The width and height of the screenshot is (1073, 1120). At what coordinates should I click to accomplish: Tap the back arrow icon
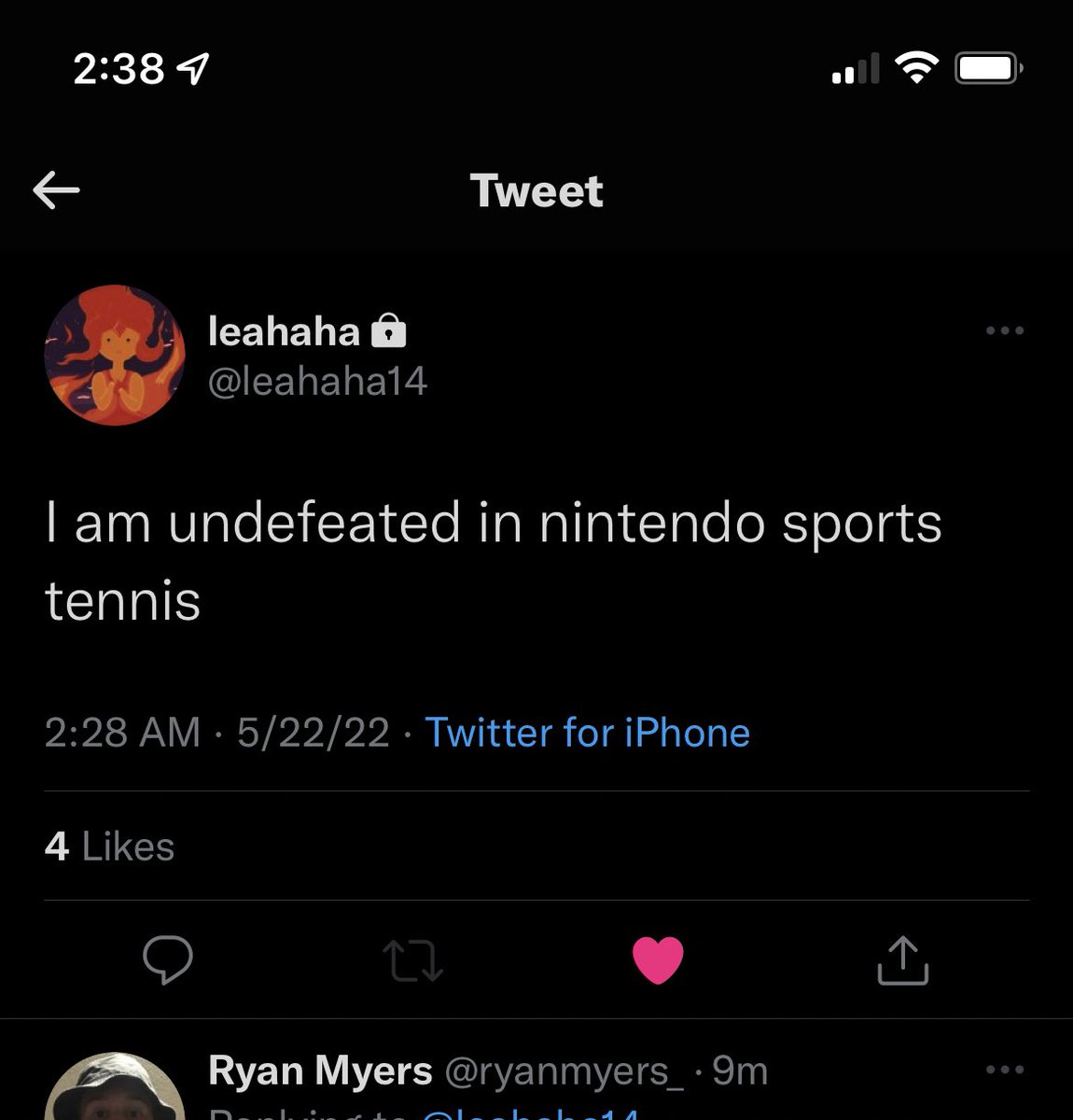pyautogui.click(x=56, y=190)
